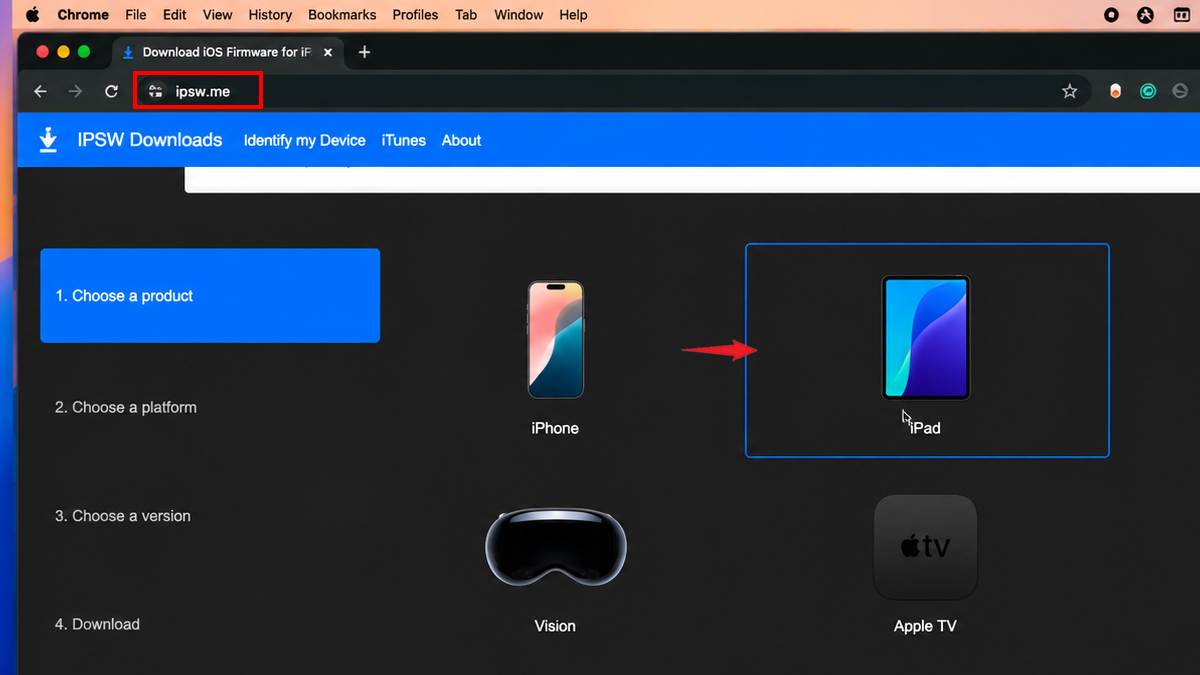Open the Tab menu

point(466,15)
